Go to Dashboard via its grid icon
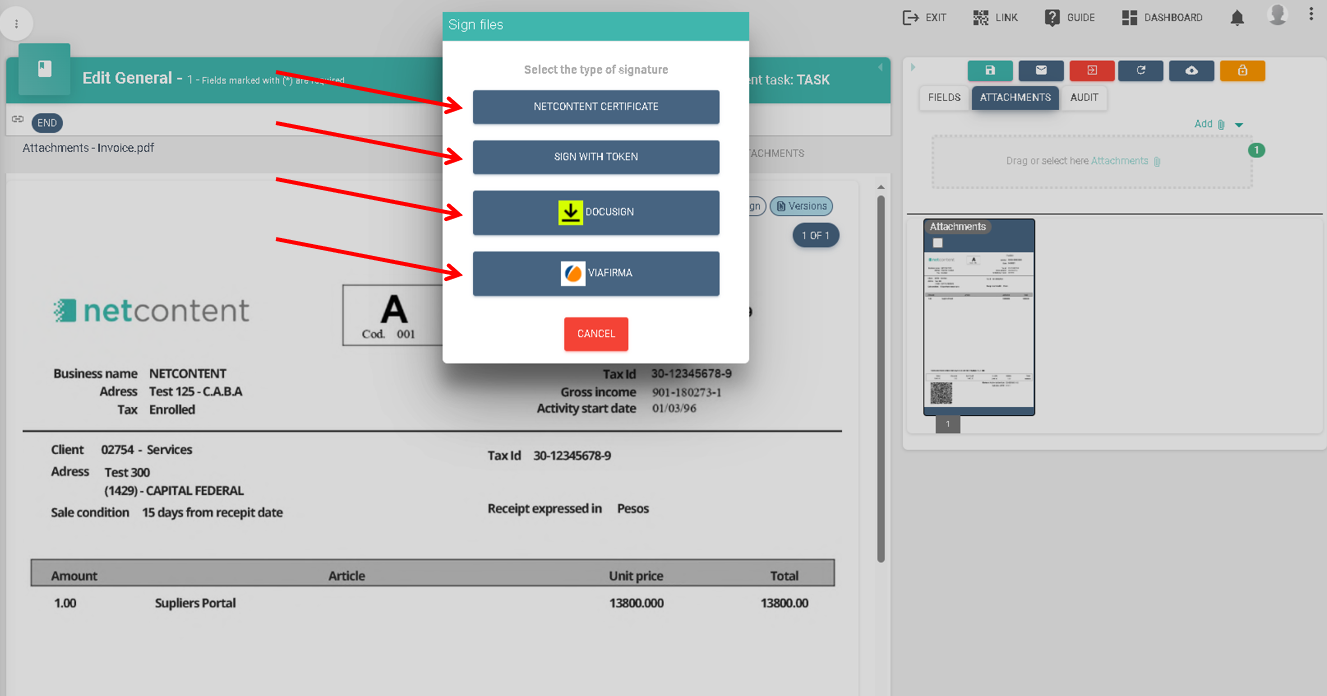The height and width of the screenshot is (696, 1327). tap(1130, 17)
